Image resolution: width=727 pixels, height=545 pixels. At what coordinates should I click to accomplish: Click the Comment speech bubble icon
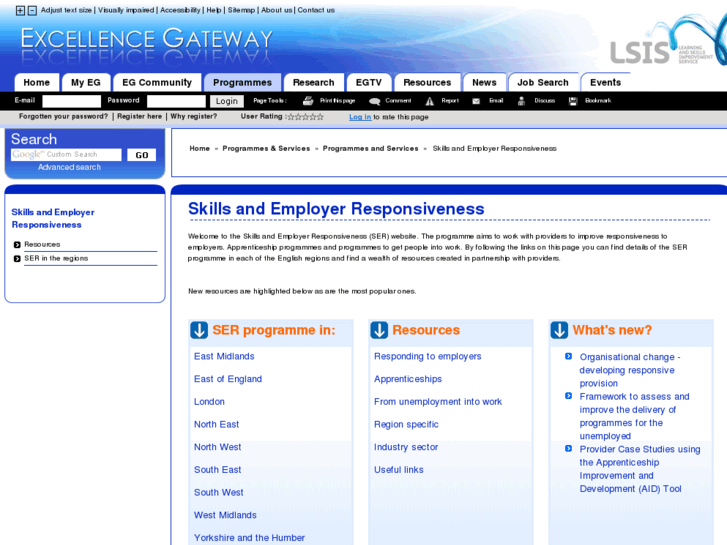[375, 101]
